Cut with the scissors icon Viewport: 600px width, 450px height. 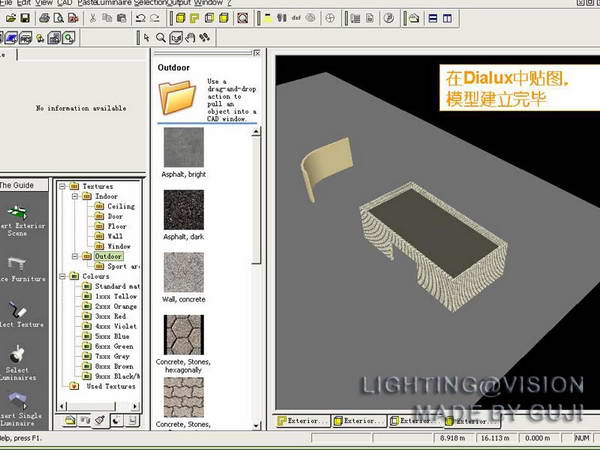(x=93, y=18)
